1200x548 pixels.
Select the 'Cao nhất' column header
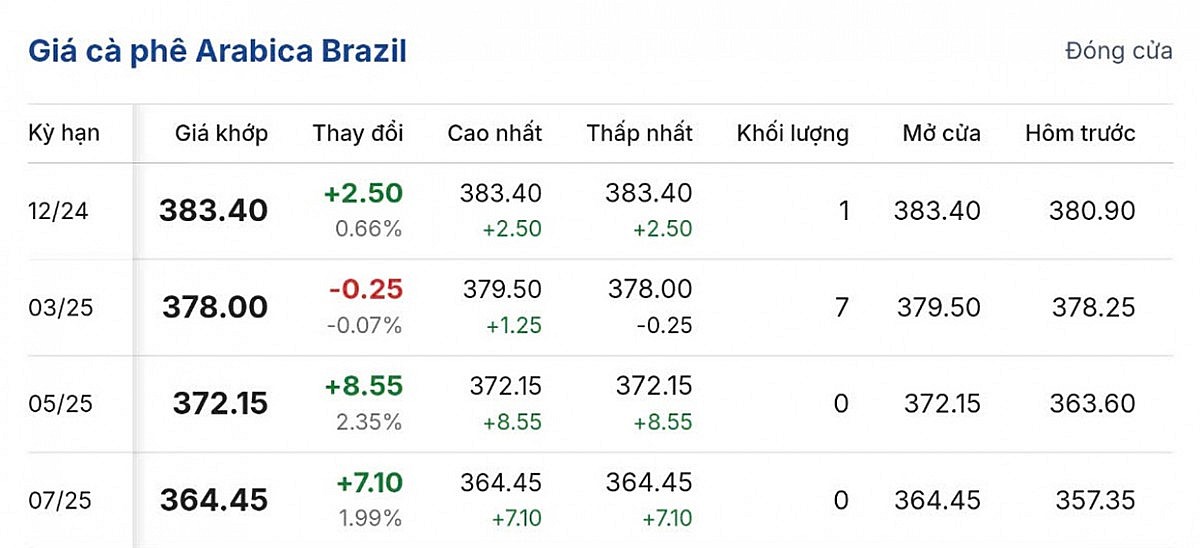coord(494,133)
